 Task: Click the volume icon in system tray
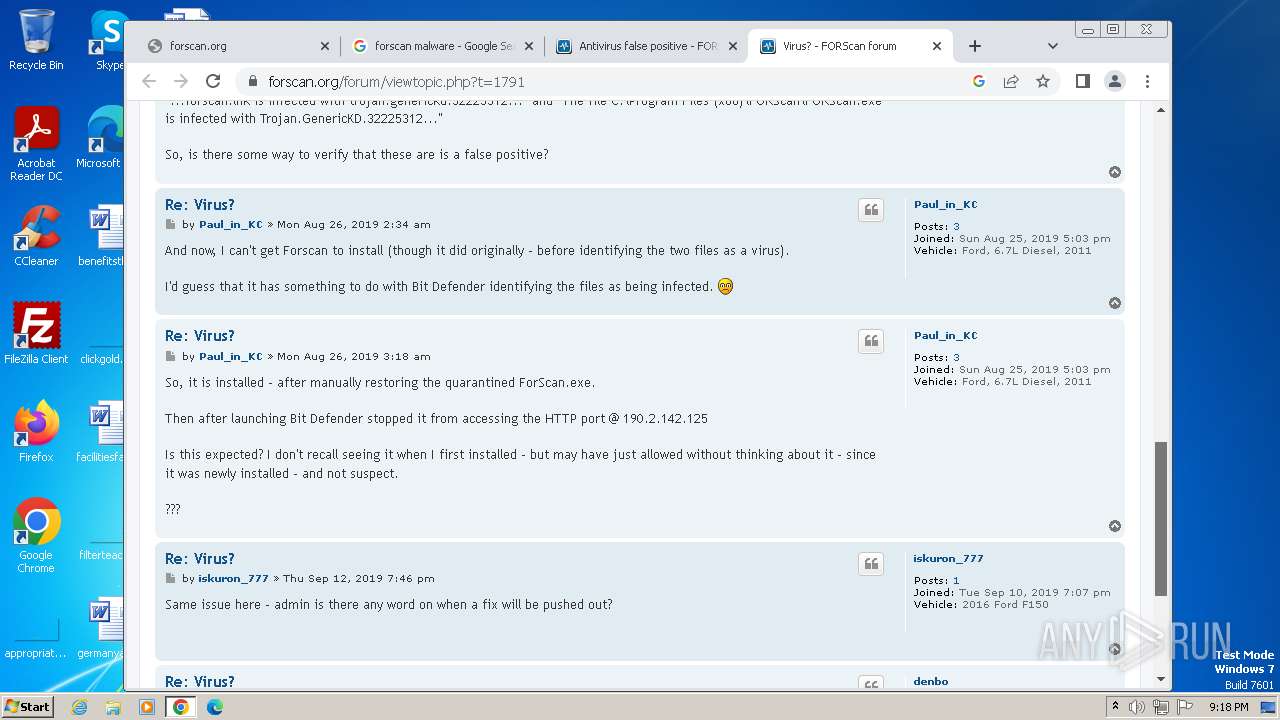pos(1137,707)
